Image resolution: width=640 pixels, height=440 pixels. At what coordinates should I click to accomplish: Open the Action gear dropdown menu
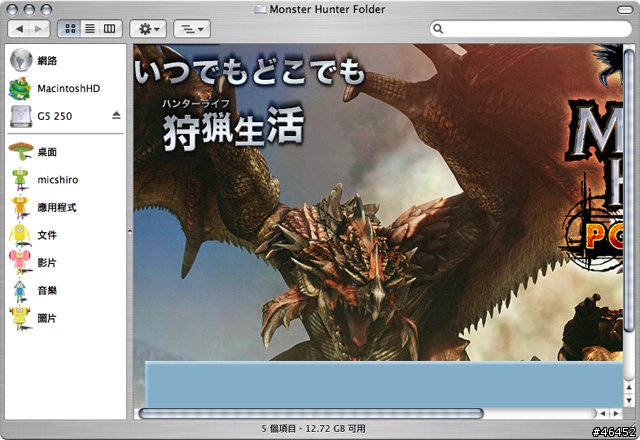(x=148, y=29)
